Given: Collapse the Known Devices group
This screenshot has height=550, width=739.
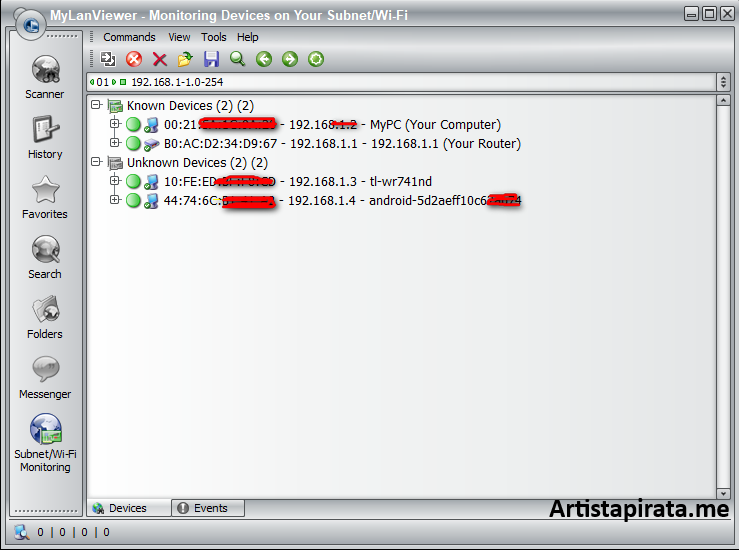Looking at the screenshot, I should (96, 105).
